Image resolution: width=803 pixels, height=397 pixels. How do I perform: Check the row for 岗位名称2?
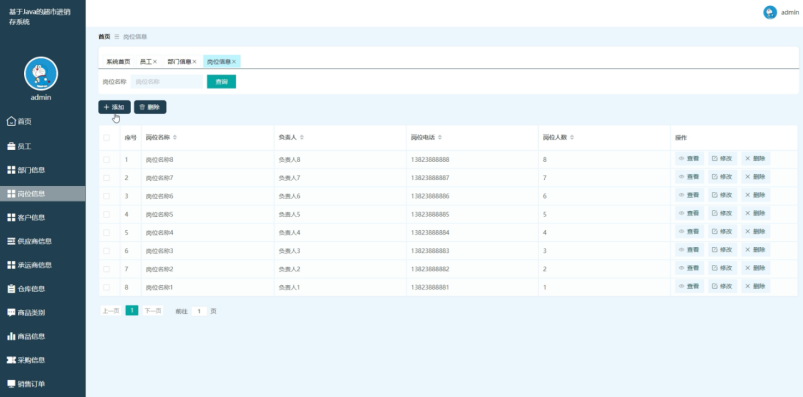click(107, 269)
